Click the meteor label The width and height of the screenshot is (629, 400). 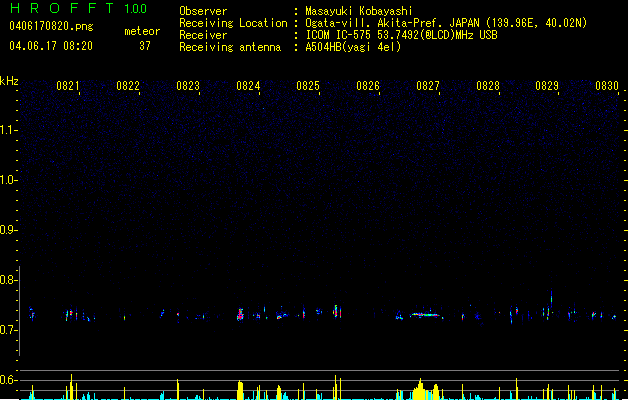click(x=142, y=31)
